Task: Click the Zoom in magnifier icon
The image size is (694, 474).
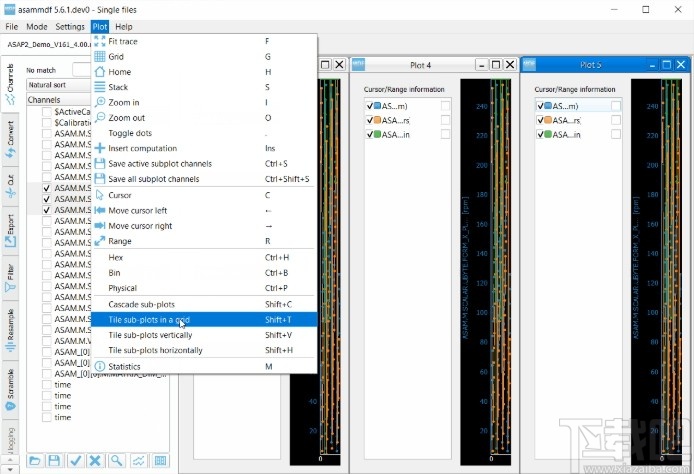Action: click(x=100, y=102)
